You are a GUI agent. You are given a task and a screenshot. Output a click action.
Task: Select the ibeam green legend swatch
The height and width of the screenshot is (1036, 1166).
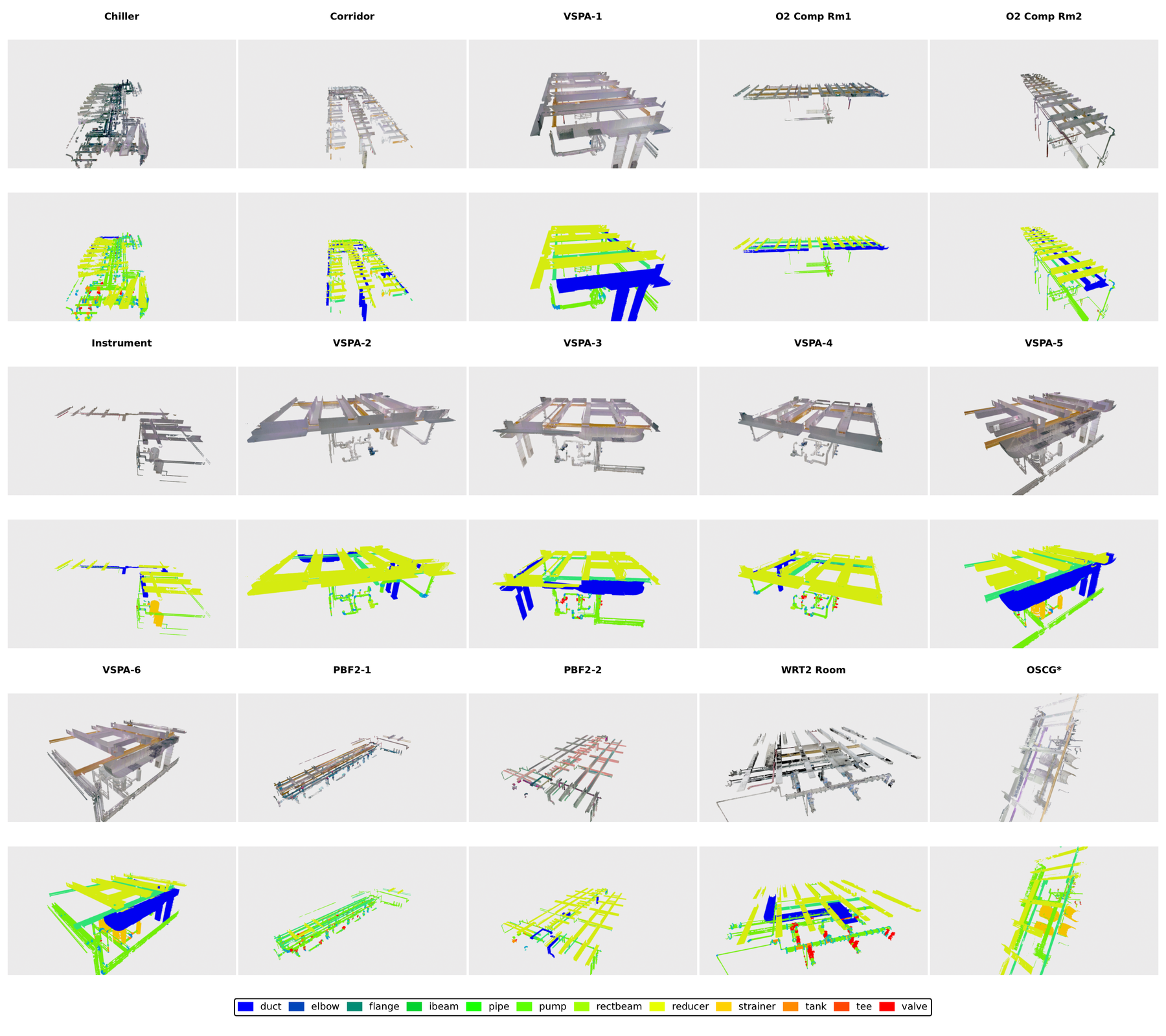(x=415, y=1007)
